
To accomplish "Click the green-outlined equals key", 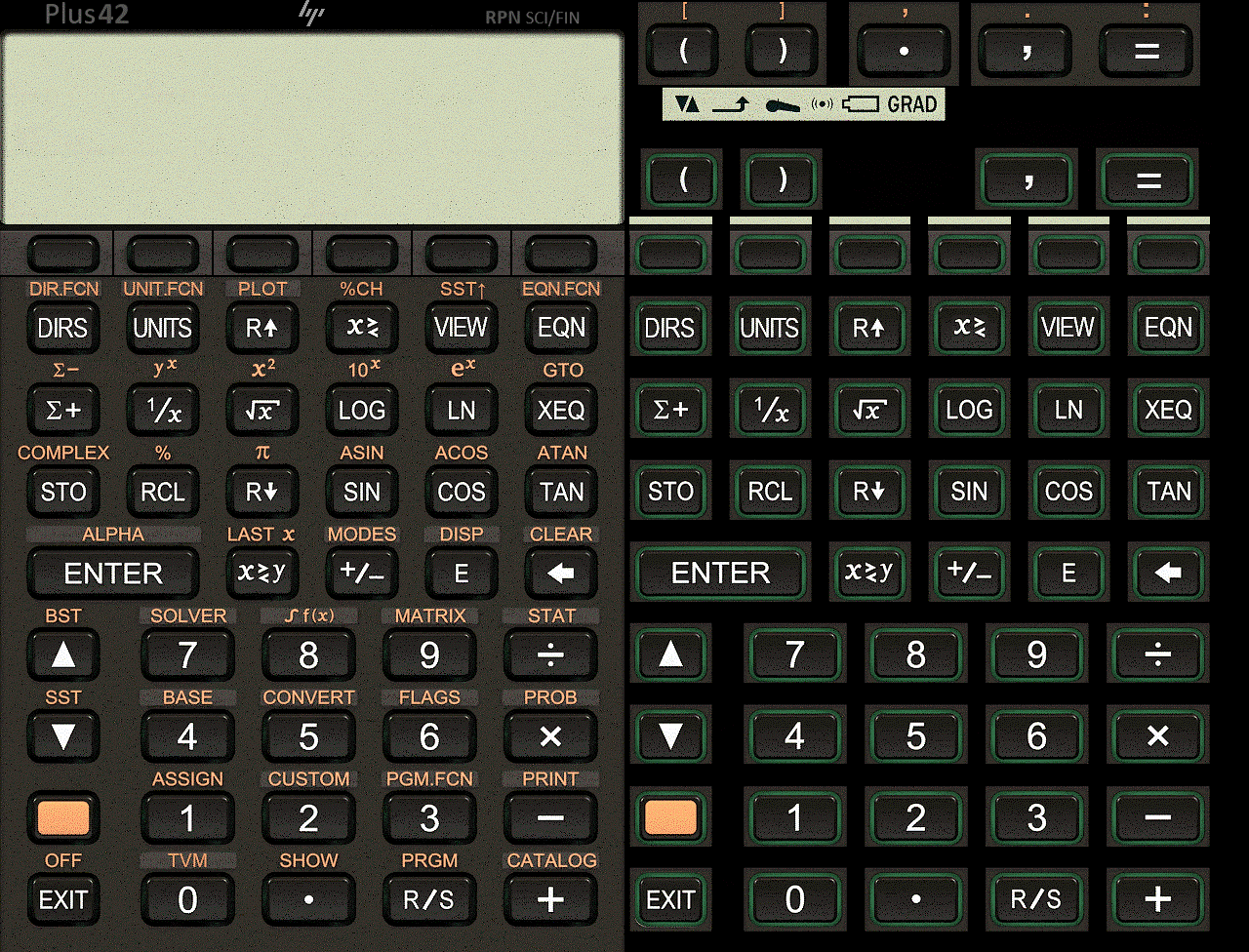I will [x=1148, y=180].
